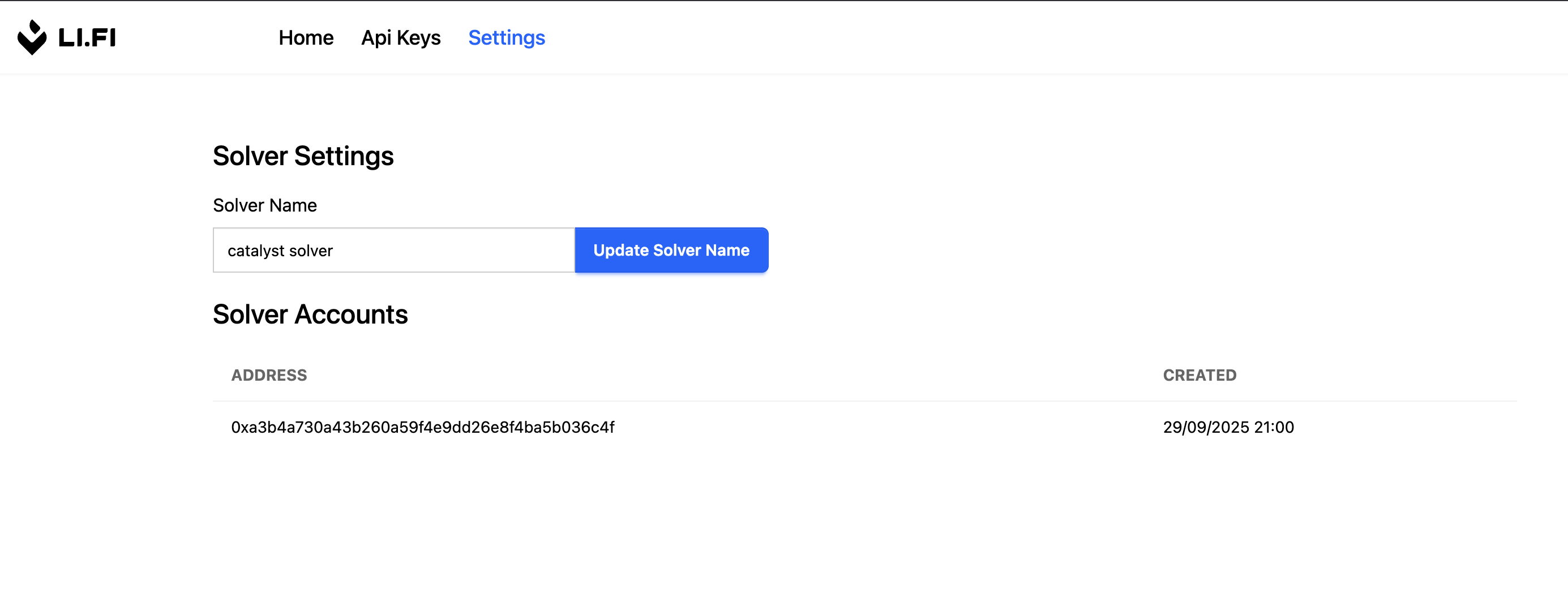The width and height of the screenshot is (1568, 603).
Task: Click the word 'Keys' in navigation
Action: (x=419, y=38)
